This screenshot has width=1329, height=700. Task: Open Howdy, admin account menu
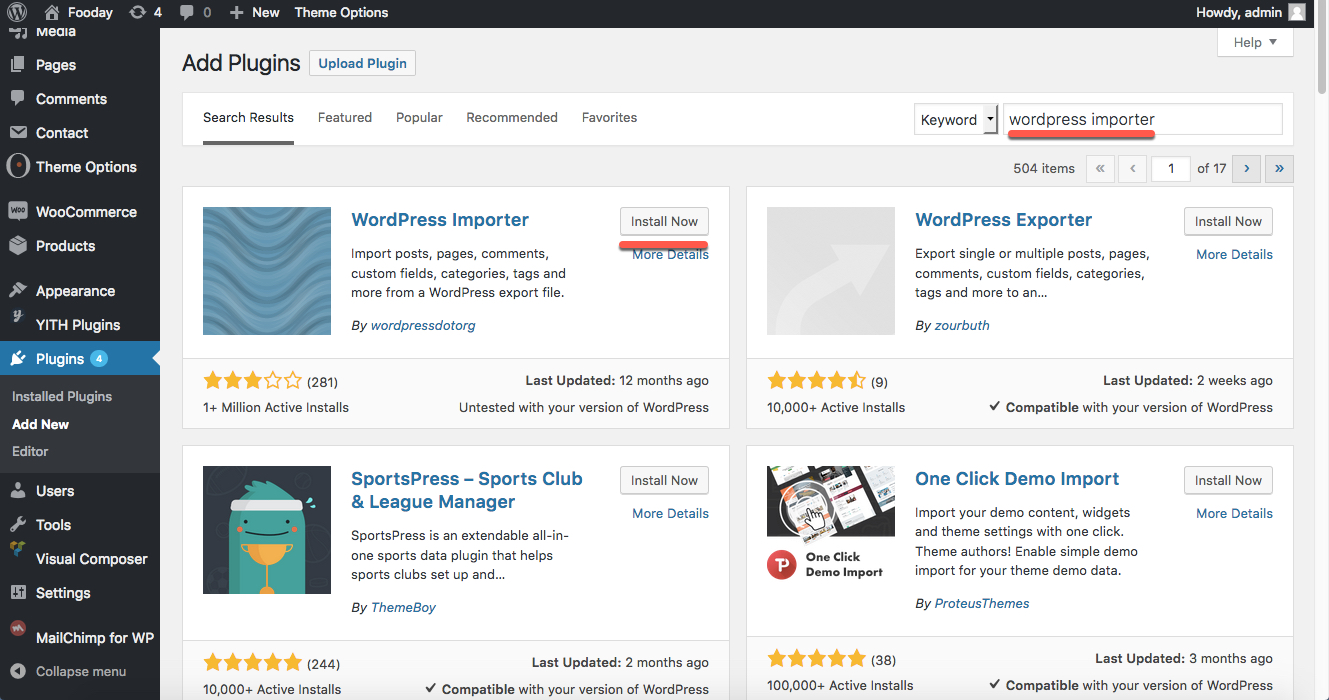1251,12
